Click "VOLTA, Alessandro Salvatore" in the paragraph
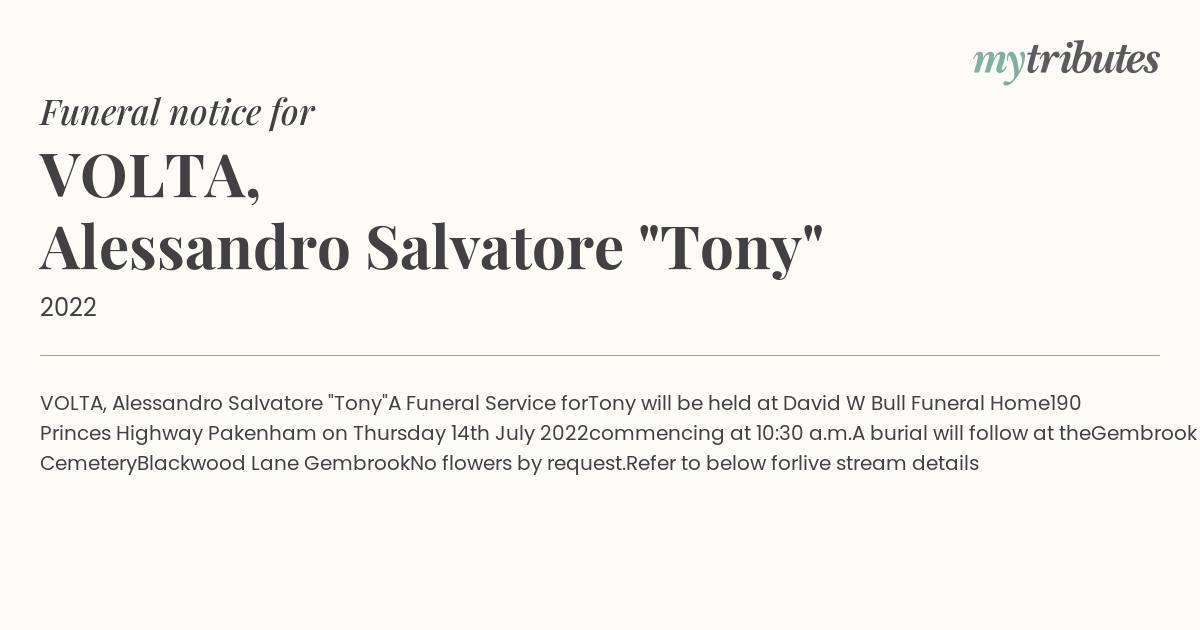The image size is (1200, 630). click(x=181, y=403)
